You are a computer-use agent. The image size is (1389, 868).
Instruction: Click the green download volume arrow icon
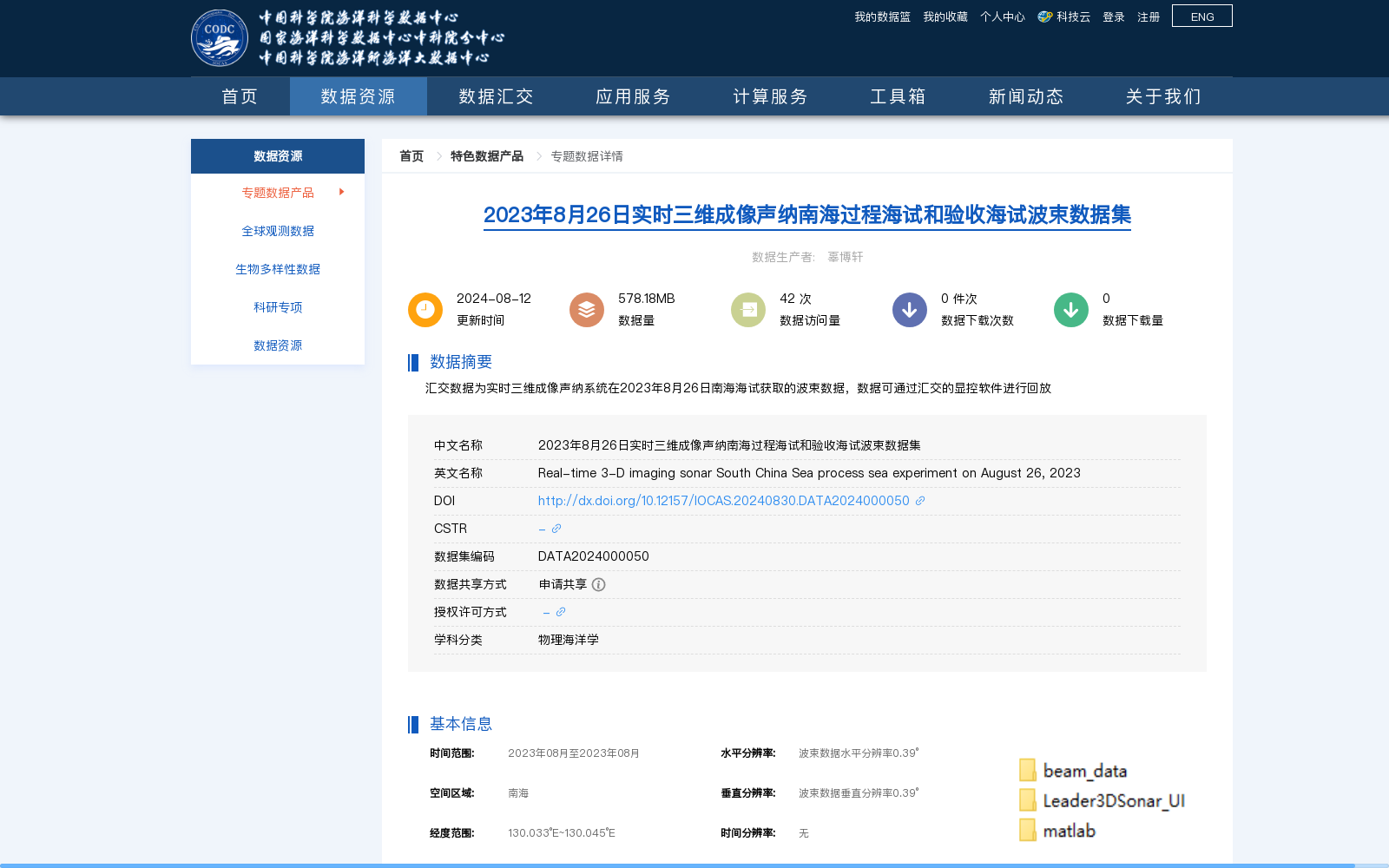[x=1071, y=310]
